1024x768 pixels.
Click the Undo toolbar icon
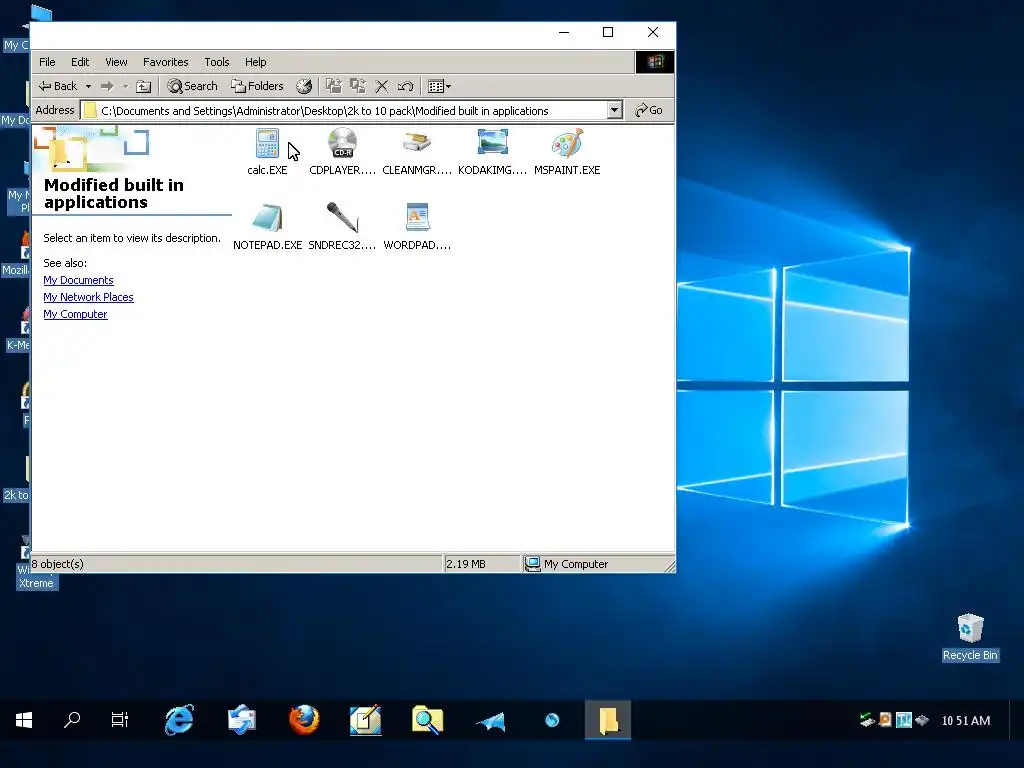pyautogui.click(x=406, y=86)
